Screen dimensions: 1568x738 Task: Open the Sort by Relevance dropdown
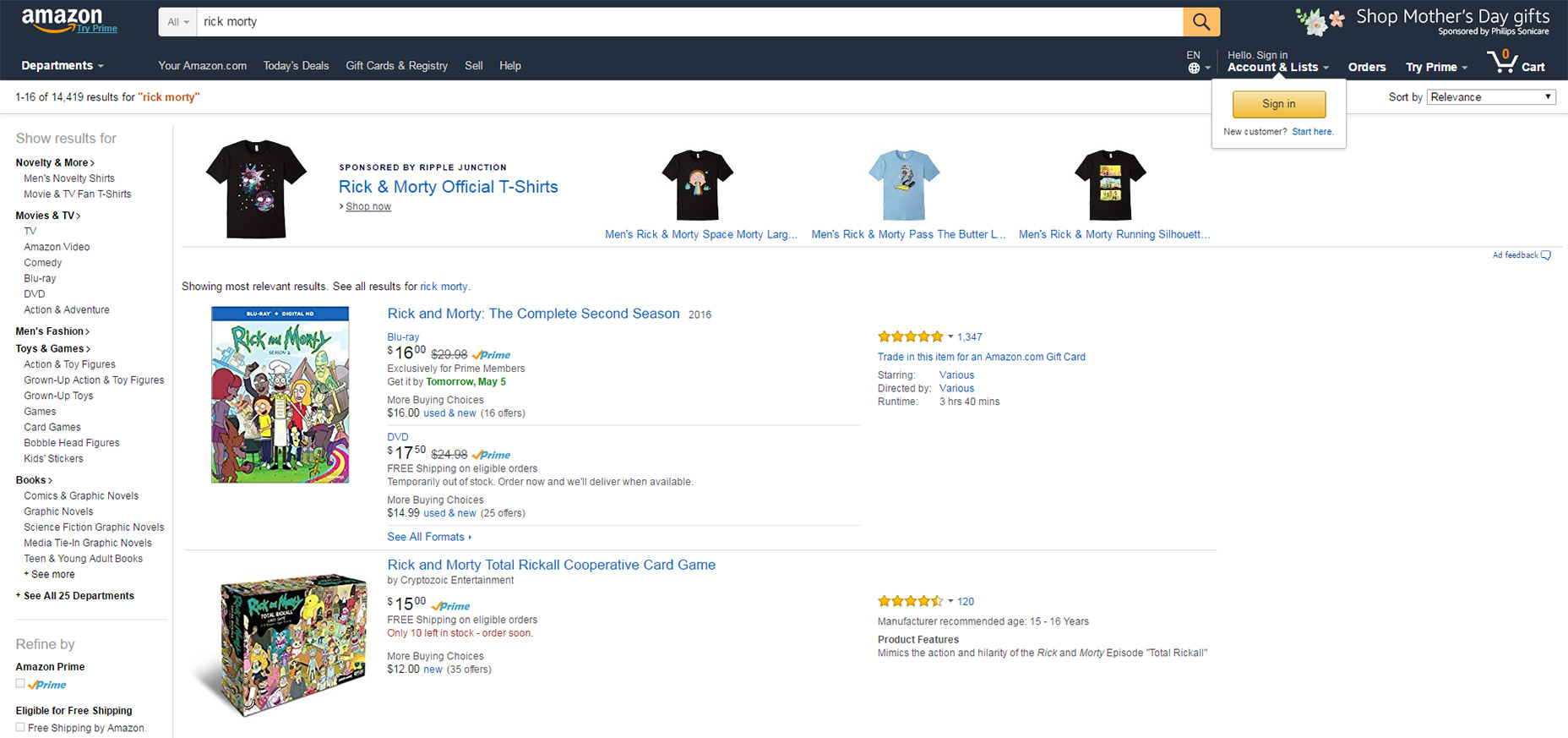[x=1491, y=97]
